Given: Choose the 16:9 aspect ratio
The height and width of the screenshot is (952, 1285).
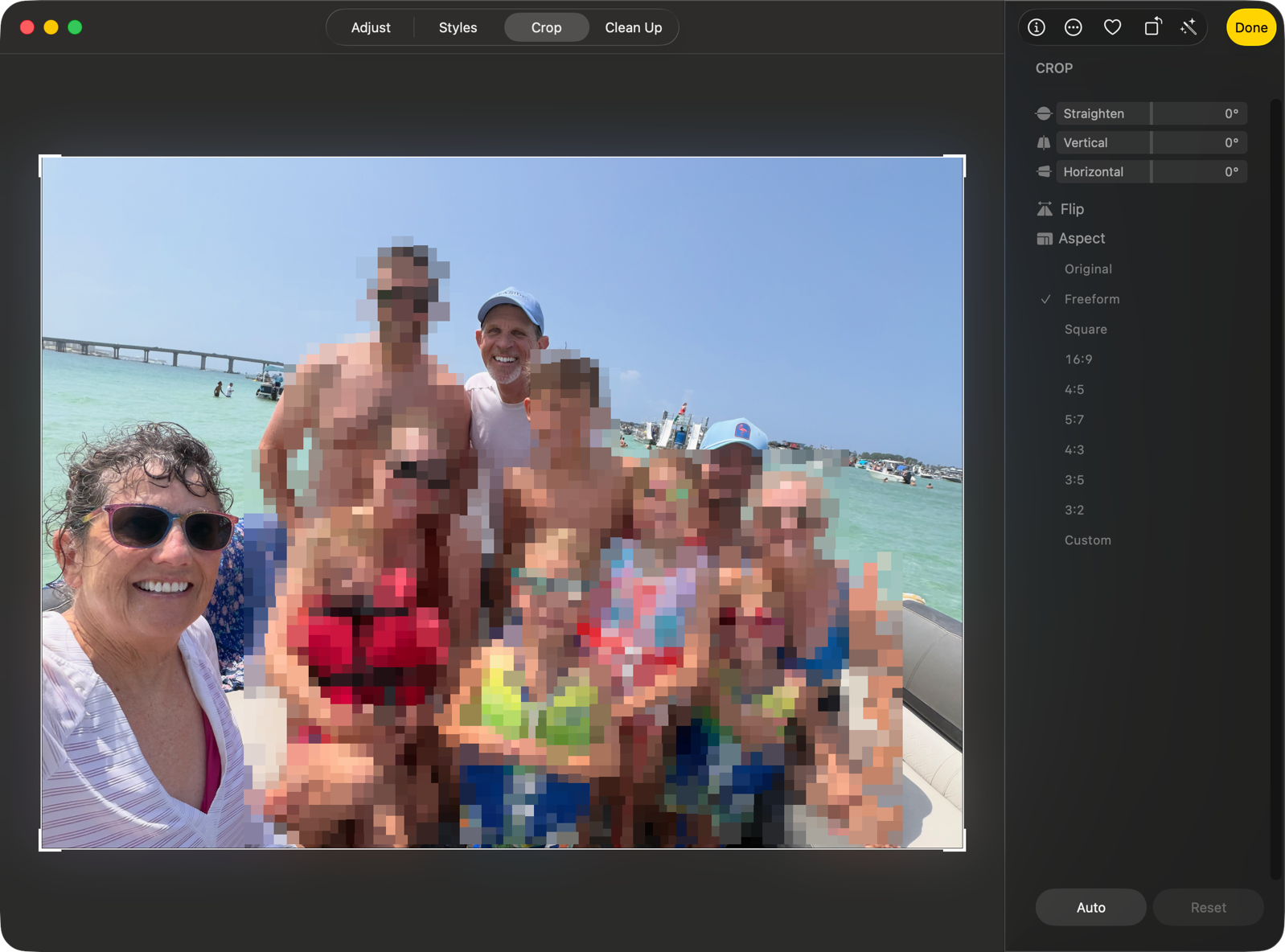Looking at the screenshot, I should click(1078, 359).
